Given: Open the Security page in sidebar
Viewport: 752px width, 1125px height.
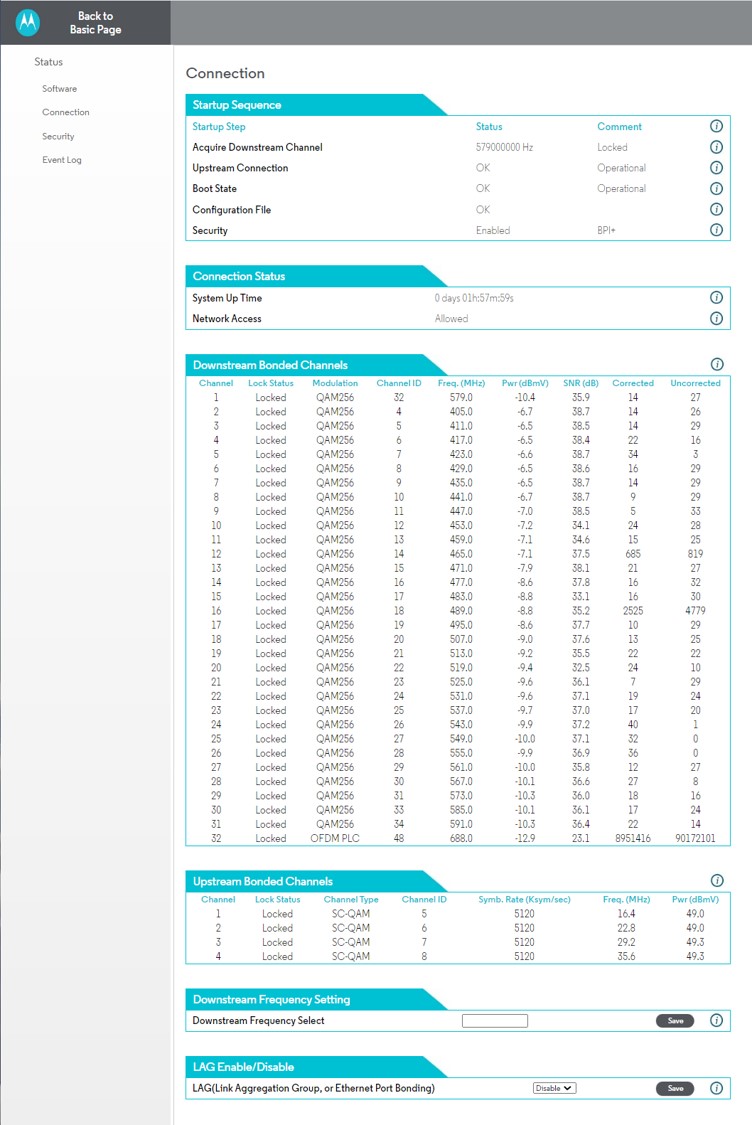Looking at the screenshot, I should [58, 136].
